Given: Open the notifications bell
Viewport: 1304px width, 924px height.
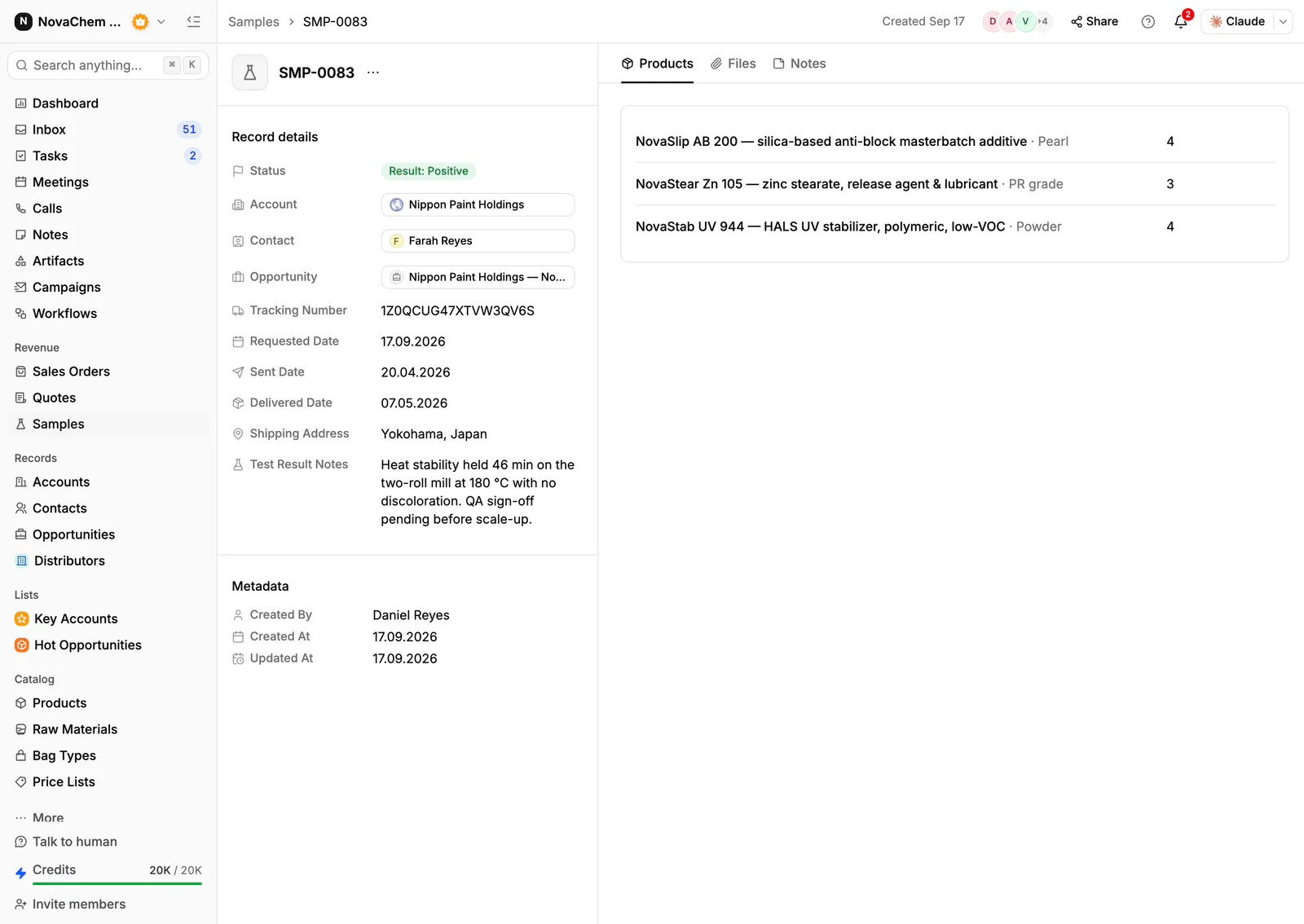Looking at the screenshot, I should pyautogui.click(x=1181, y=22).
